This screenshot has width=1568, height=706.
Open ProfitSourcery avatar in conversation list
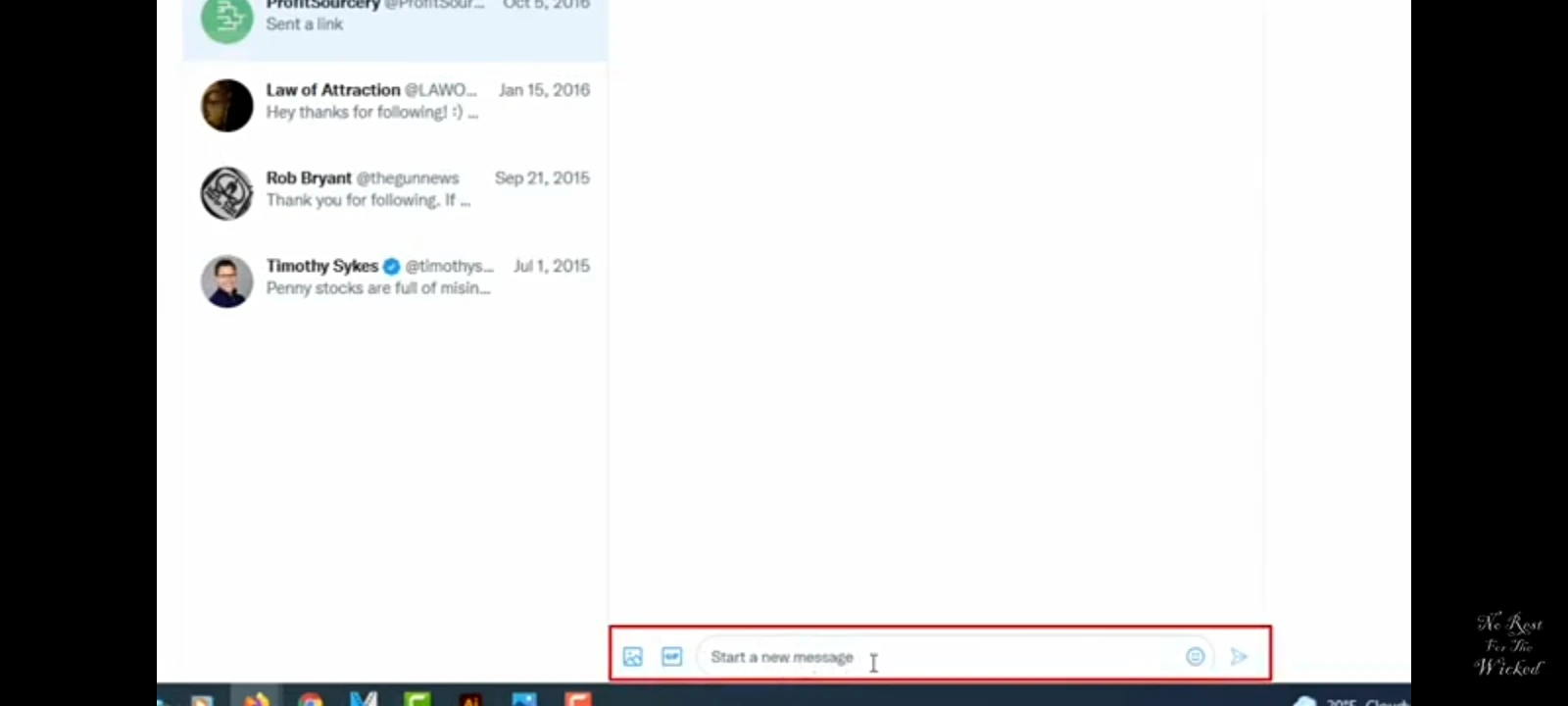pyautogui.click(x=226, y=18)
